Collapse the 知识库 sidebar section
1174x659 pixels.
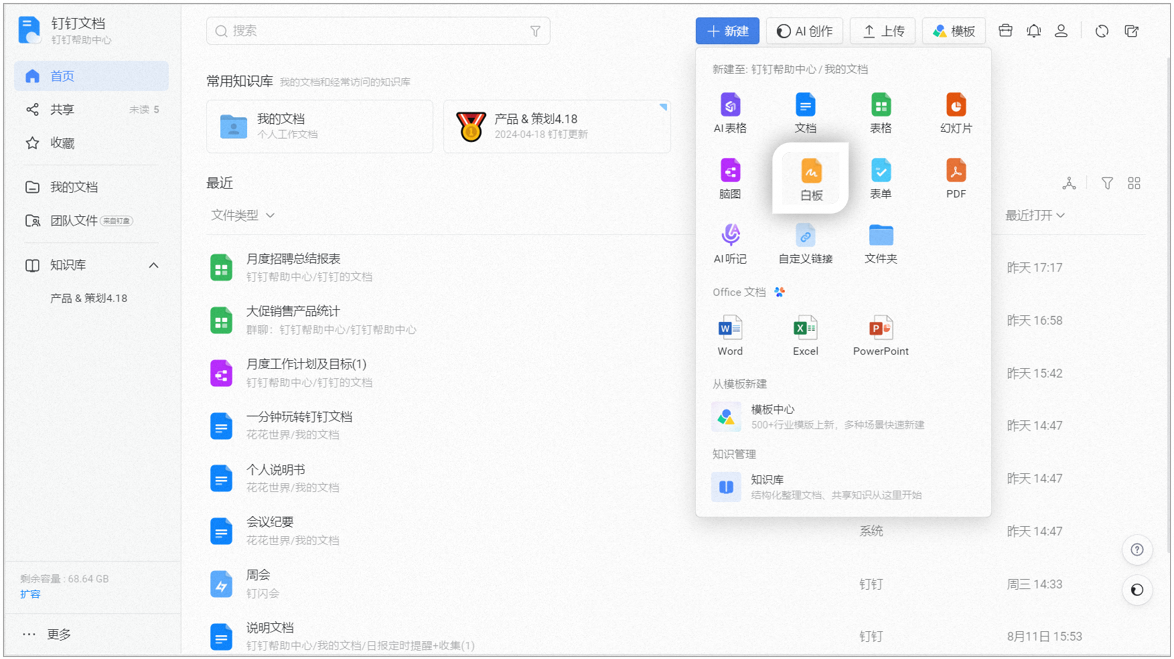(153, 265)
